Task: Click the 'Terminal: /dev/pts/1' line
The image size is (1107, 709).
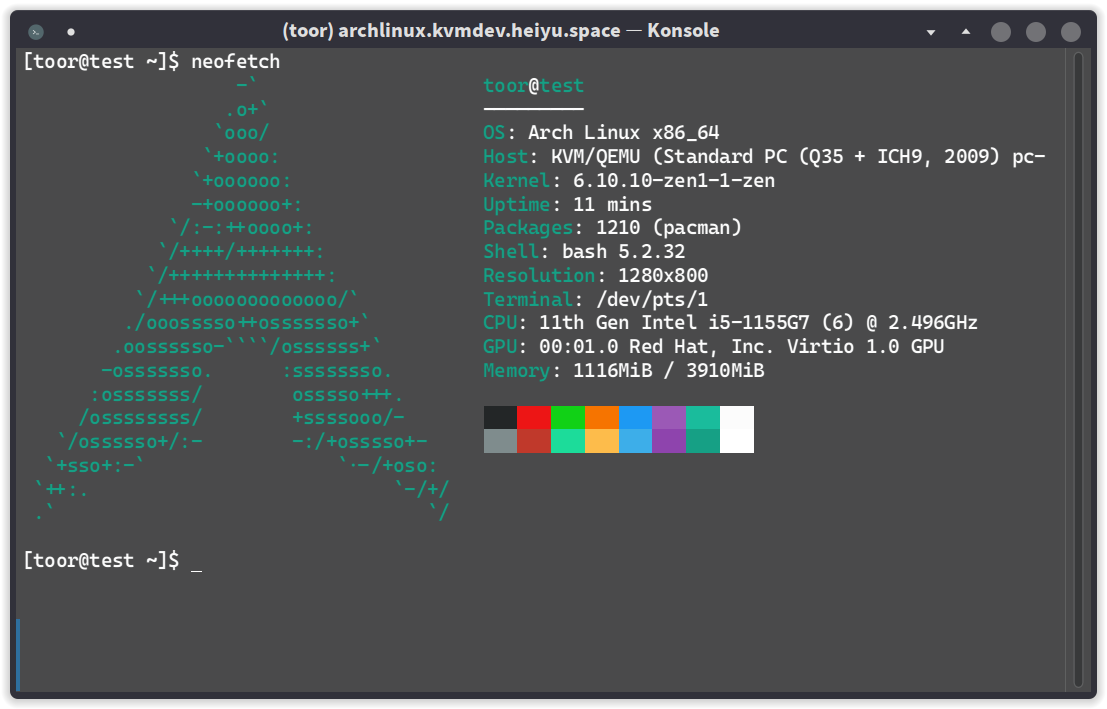Action: pos(596,299)
